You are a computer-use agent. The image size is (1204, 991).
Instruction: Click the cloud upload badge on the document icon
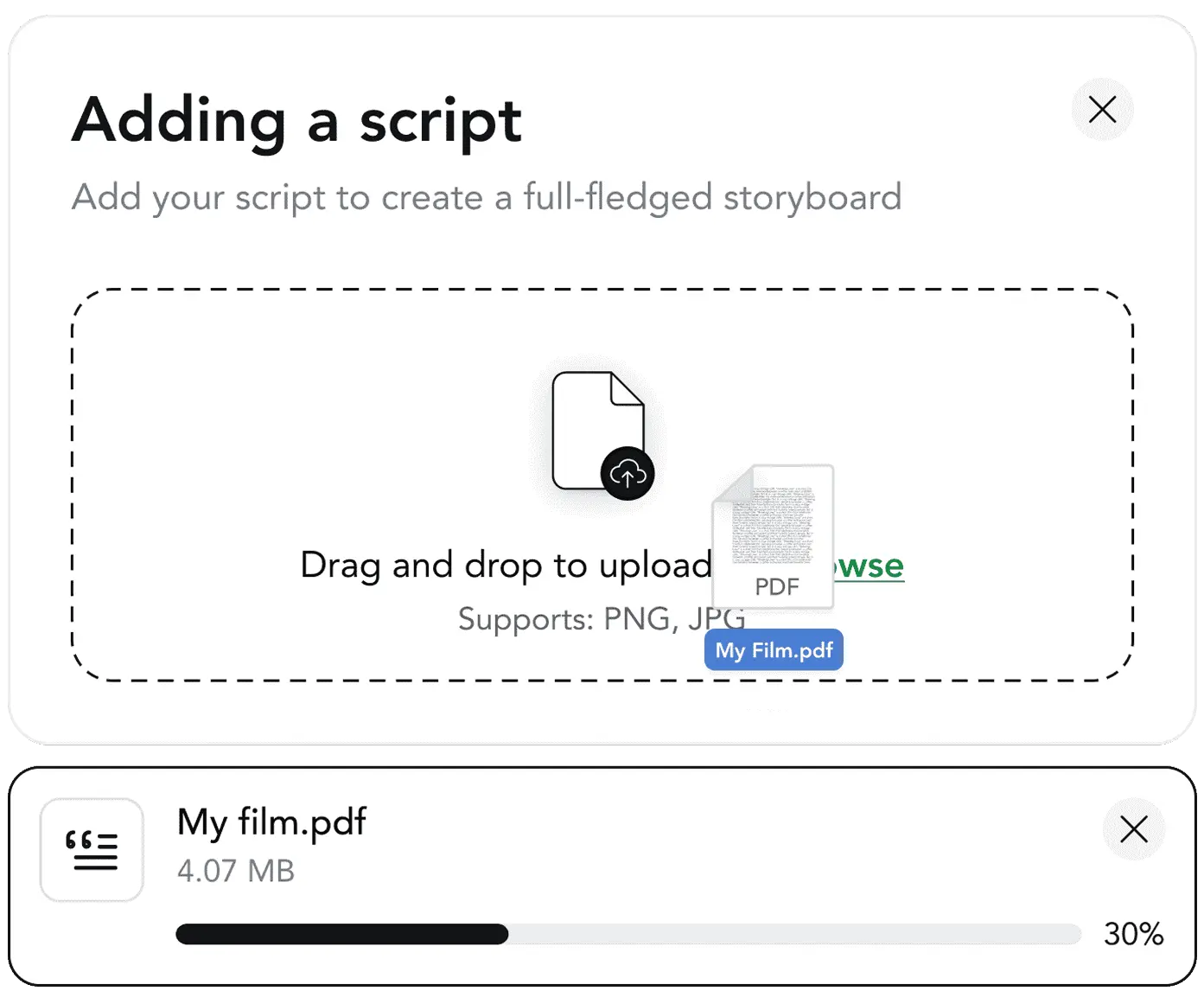coord(628,474)
